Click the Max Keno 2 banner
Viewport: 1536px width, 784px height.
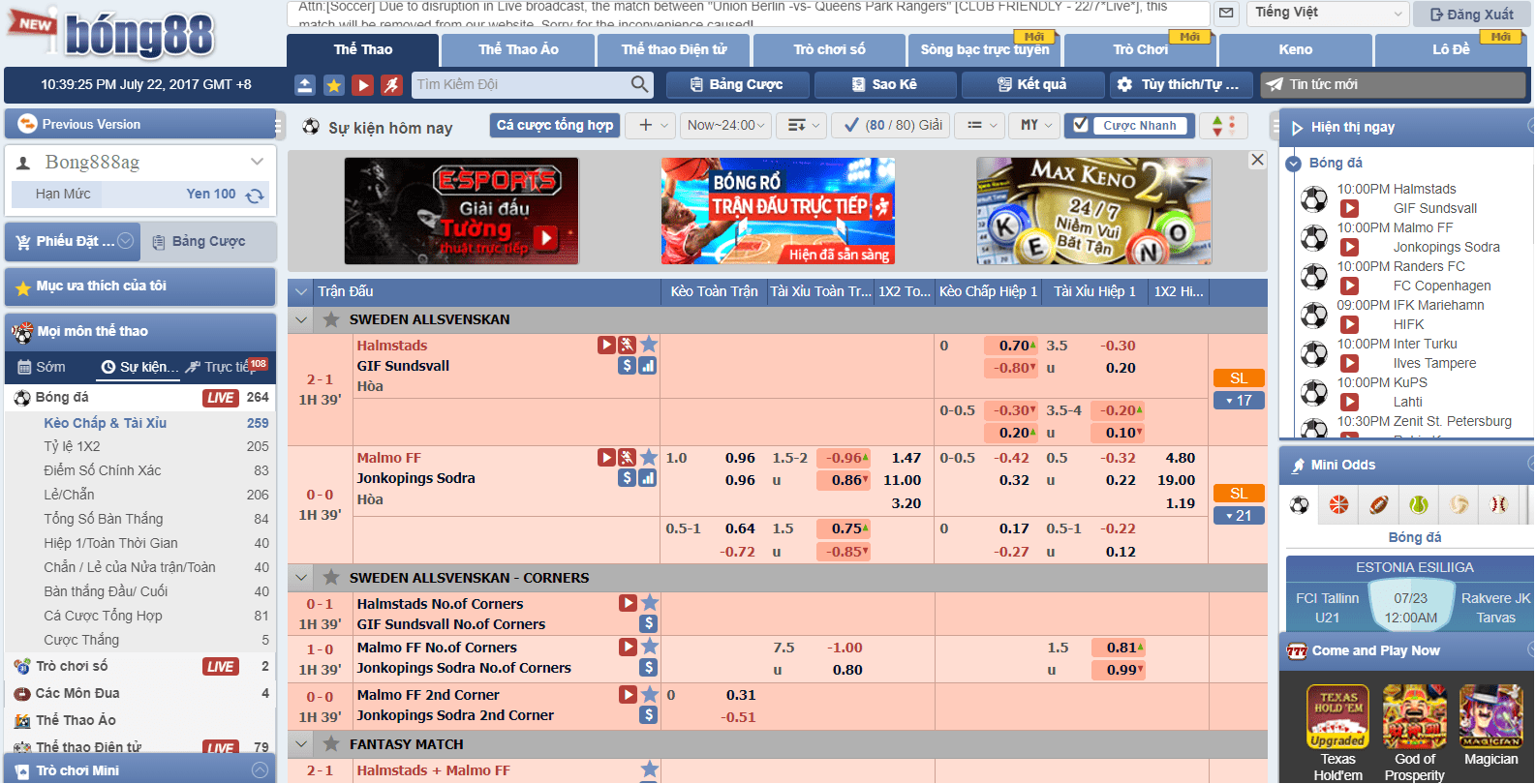pos(1093,211)
